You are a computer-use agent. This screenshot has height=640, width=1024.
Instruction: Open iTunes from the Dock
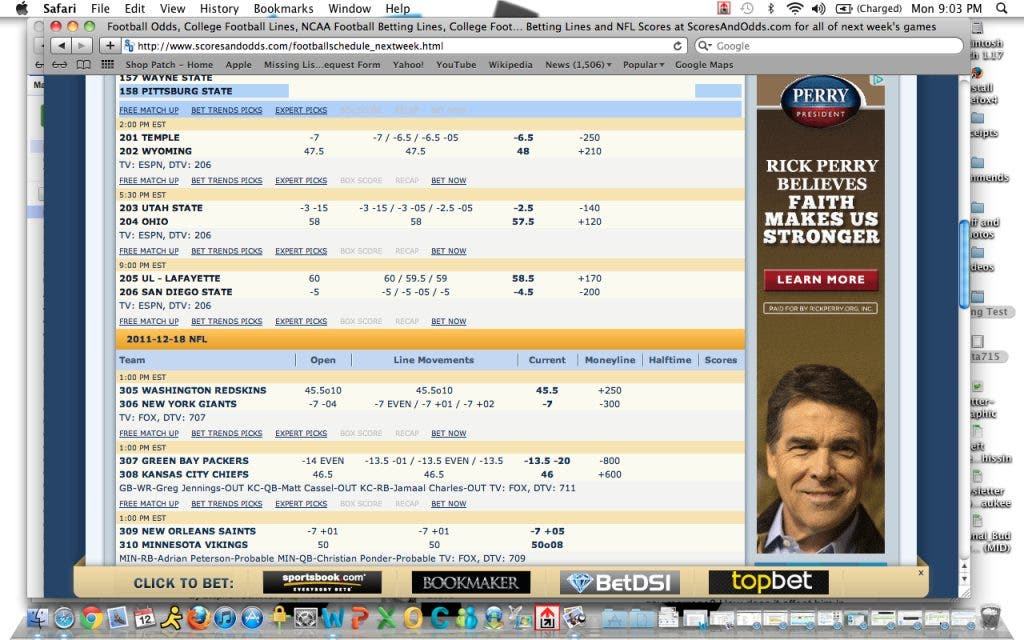pos(225,617)
